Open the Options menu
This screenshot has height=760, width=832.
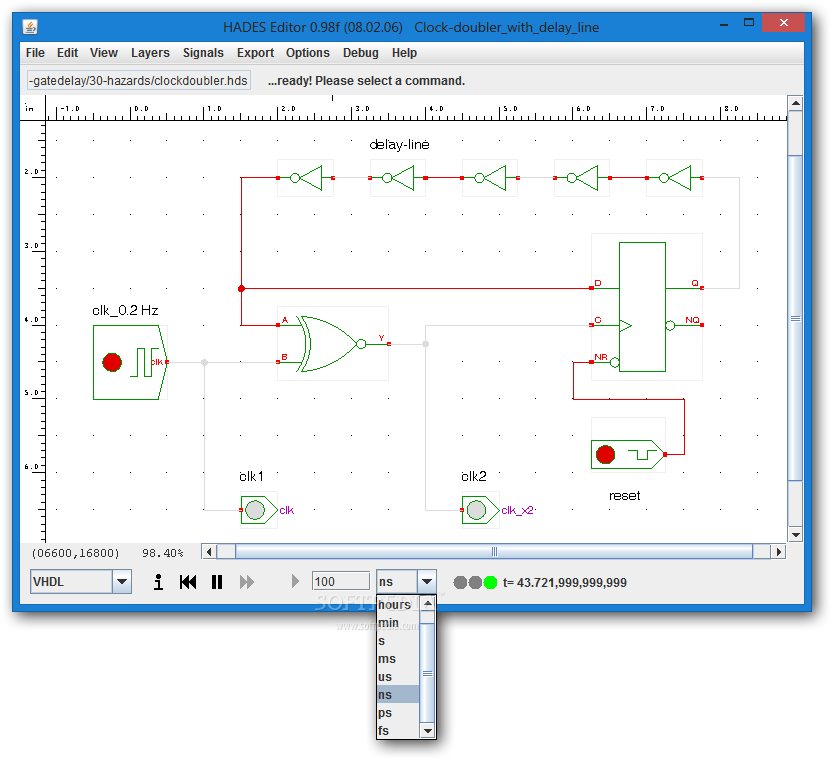[x=308, y=53]
